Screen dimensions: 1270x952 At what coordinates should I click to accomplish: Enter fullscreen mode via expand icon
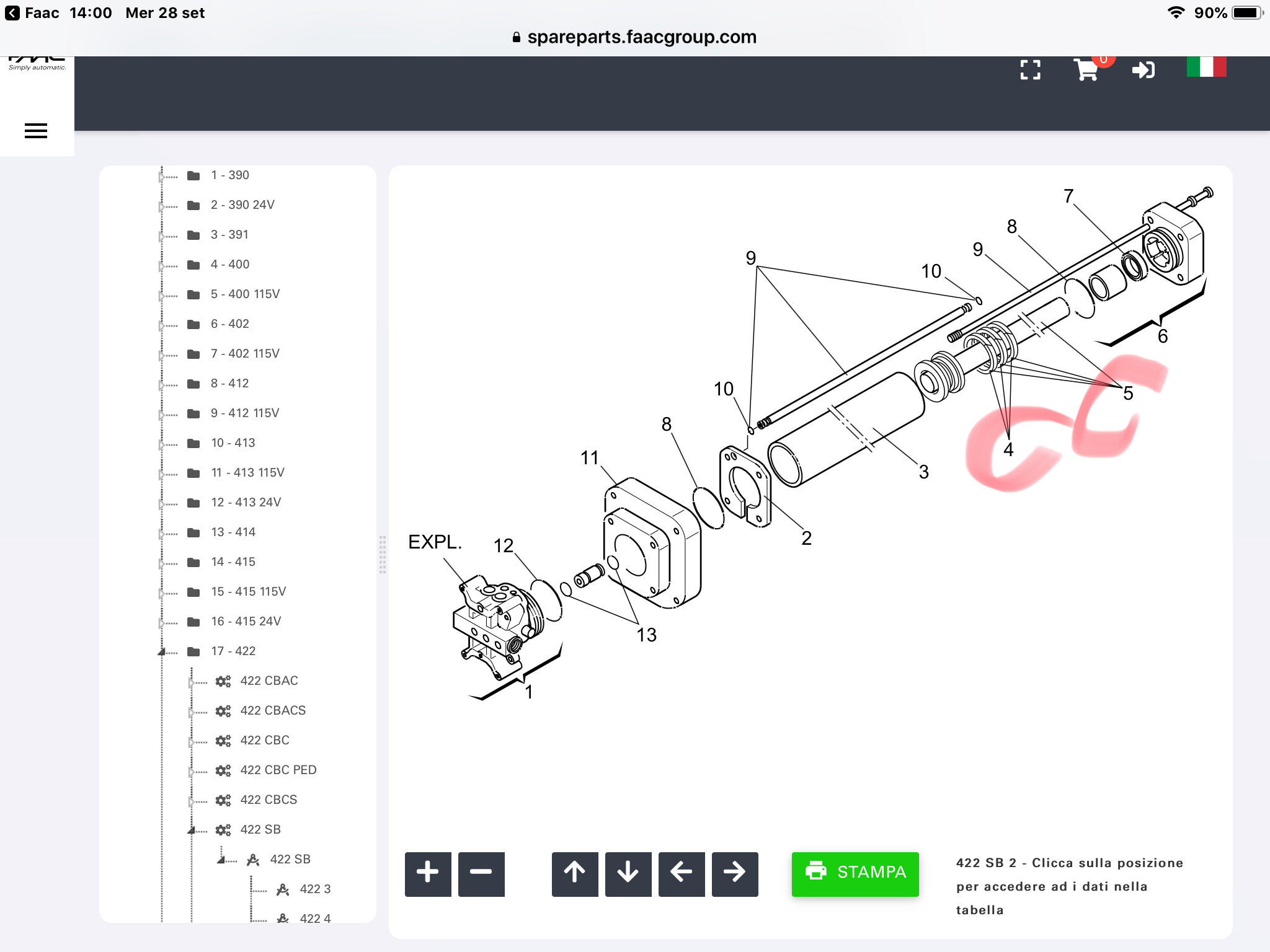pos(1030,70)
